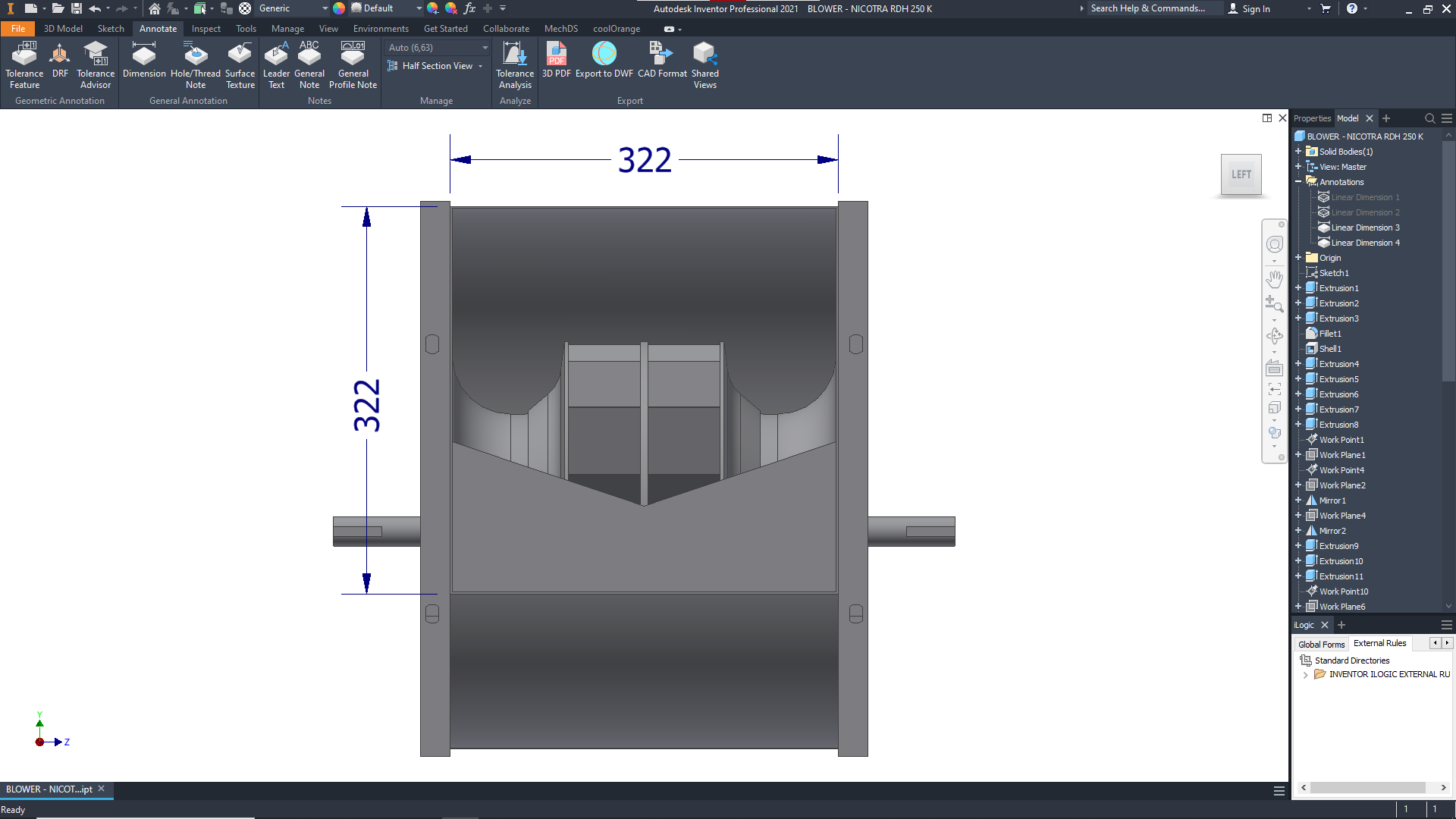Select the Surface Texture tool
This screenshot has width=1456, height=819.
click(x=240, y=64)
